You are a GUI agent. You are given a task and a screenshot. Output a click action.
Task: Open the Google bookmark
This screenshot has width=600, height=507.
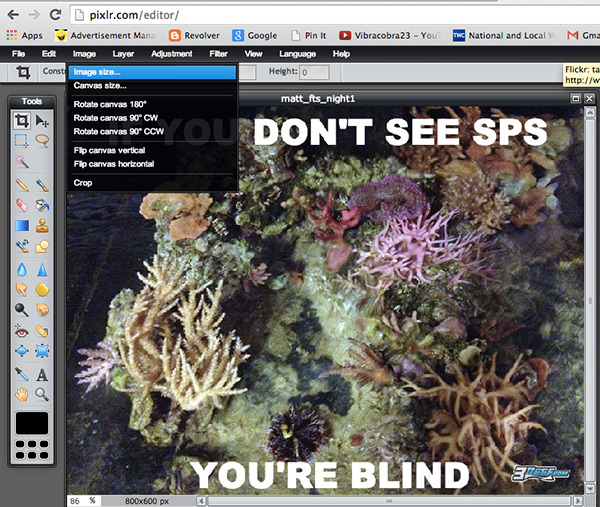pyautogui.click(x=255, y=36)
